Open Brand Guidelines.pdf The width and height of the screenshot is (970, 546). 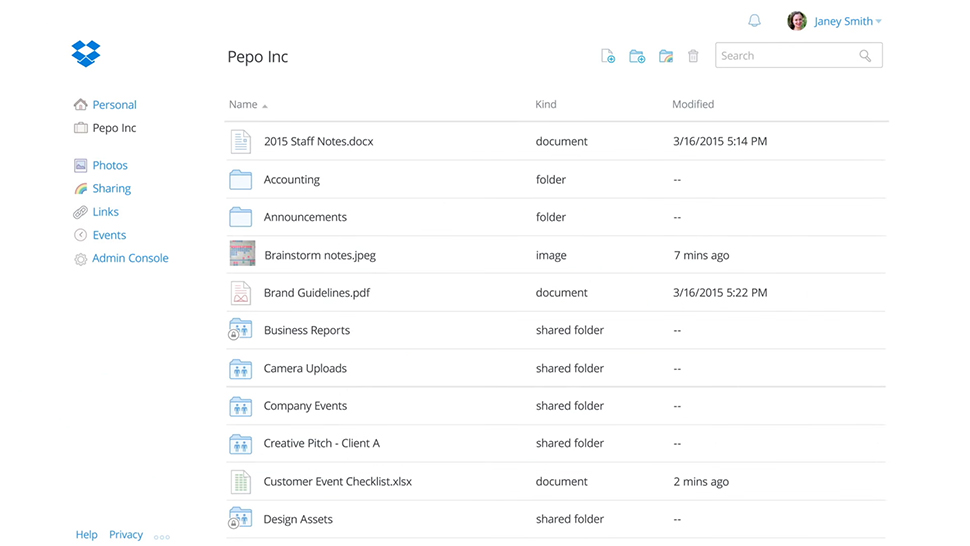point(317,292)
